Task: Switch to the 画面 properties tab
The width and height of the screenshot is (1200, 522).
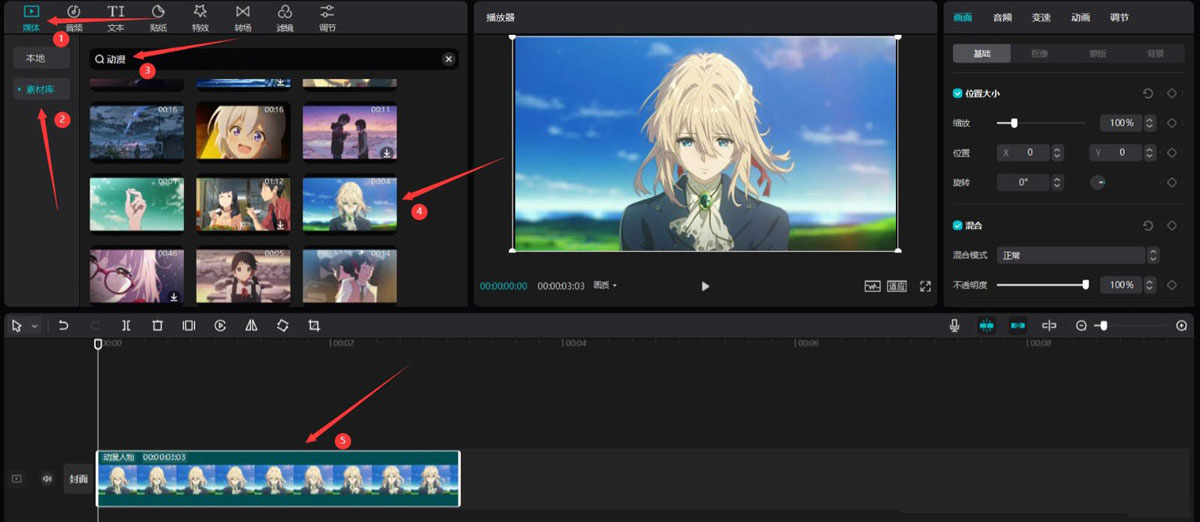Action: 963,17
